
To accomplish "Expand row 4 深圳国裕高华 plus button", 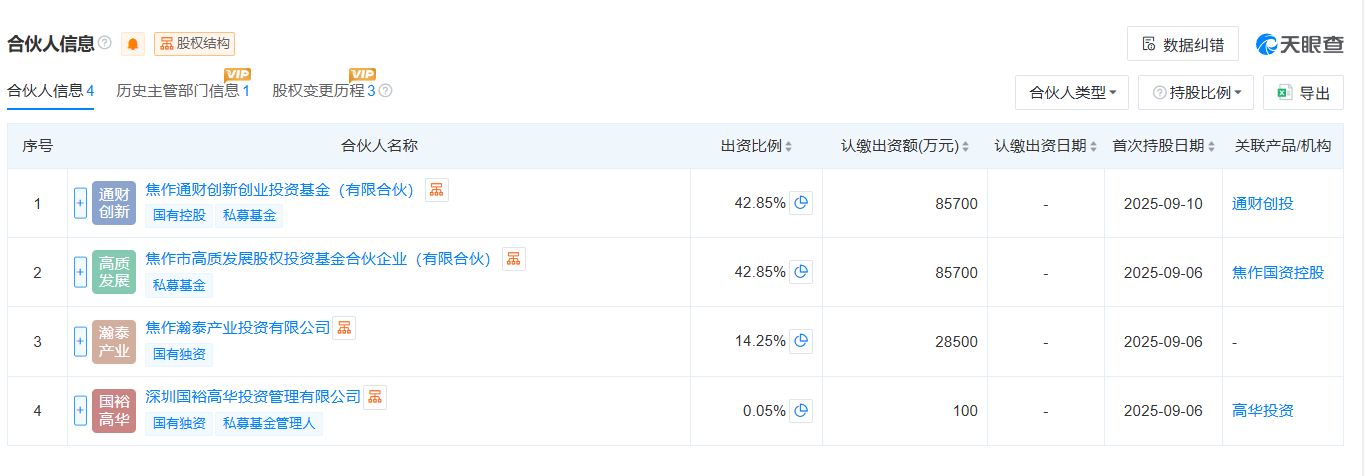I will pos(80,410).
